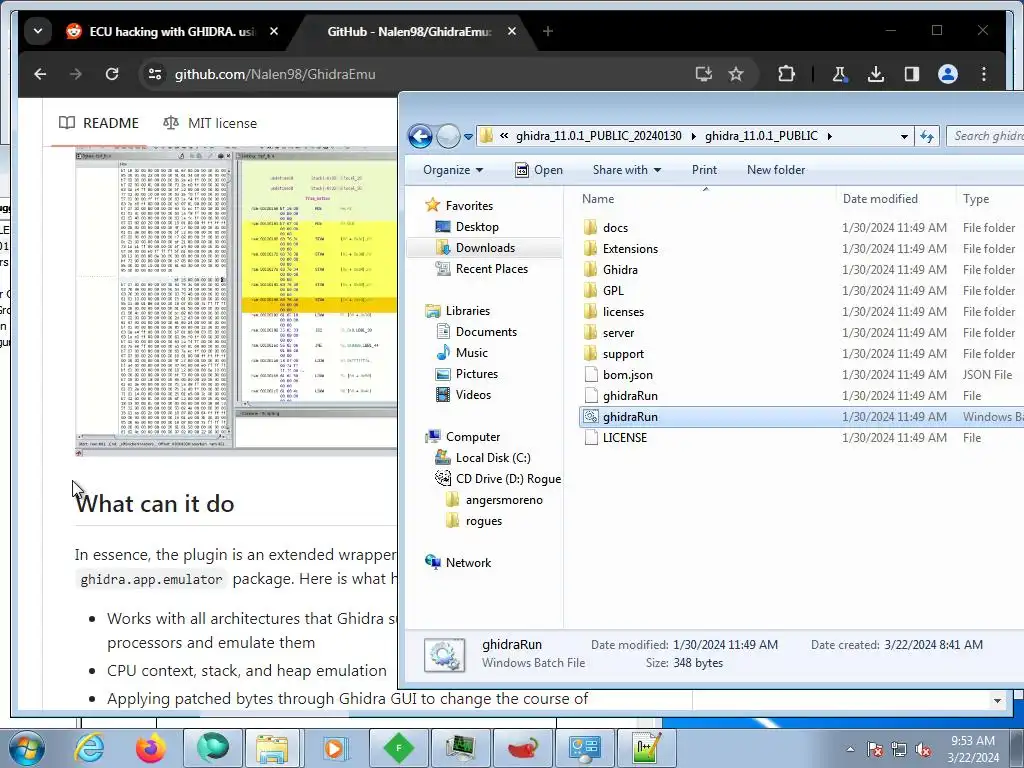Open a new Chrome tab
This screenshot has width=1024, height=768.
(x=548, y=31)
